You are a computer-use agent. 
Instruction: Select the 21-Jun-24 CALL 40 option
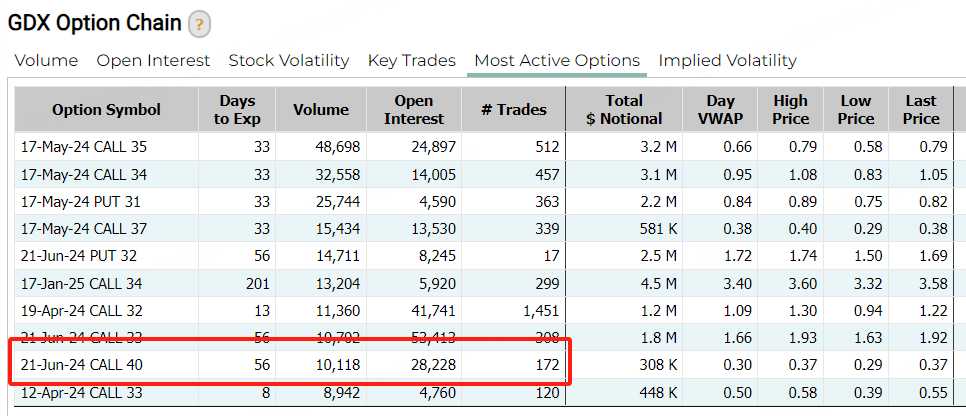click(81, 365)
